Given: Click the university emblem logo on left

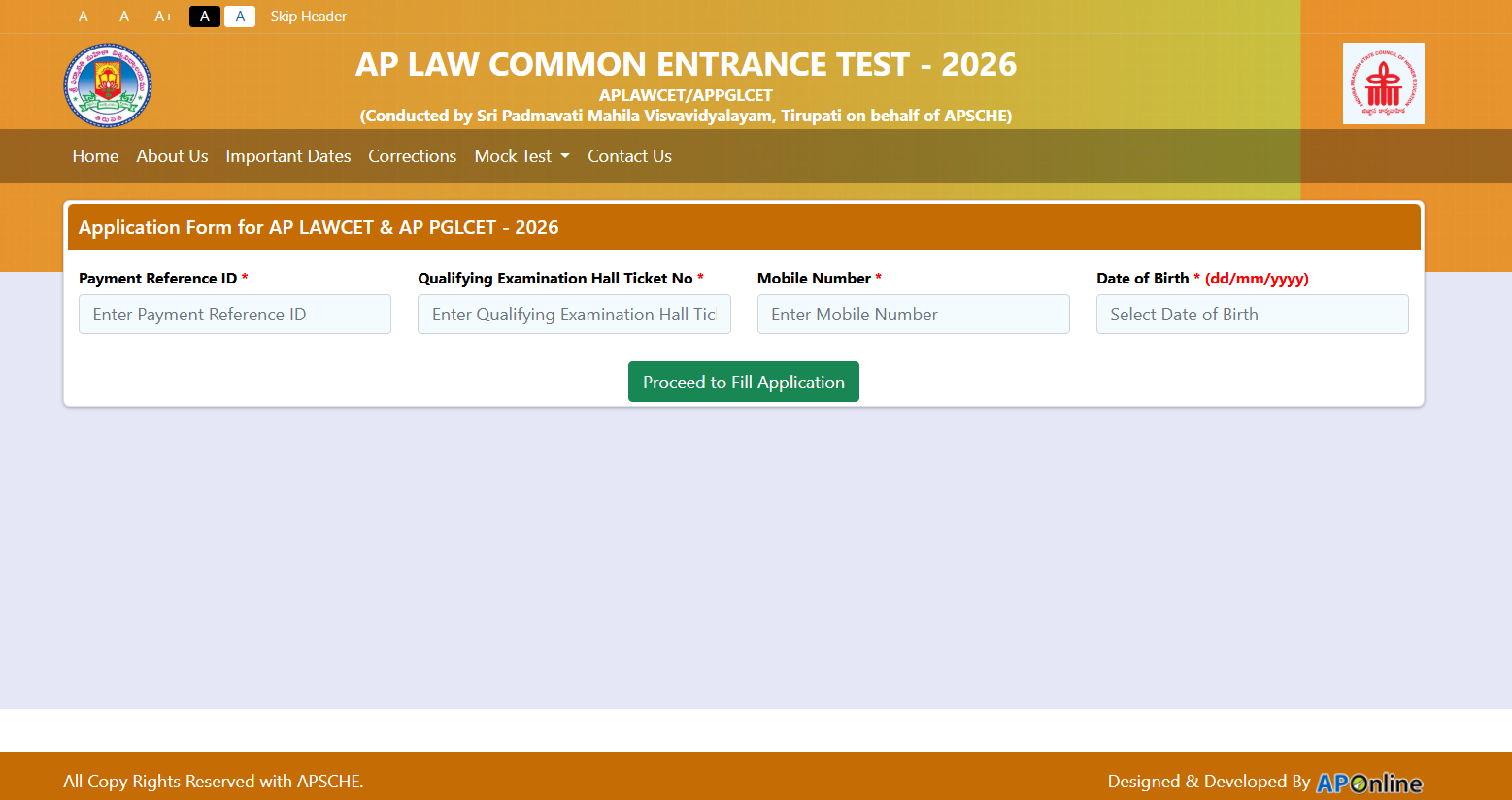Looking at the screenshot, I should coord(108,84).
